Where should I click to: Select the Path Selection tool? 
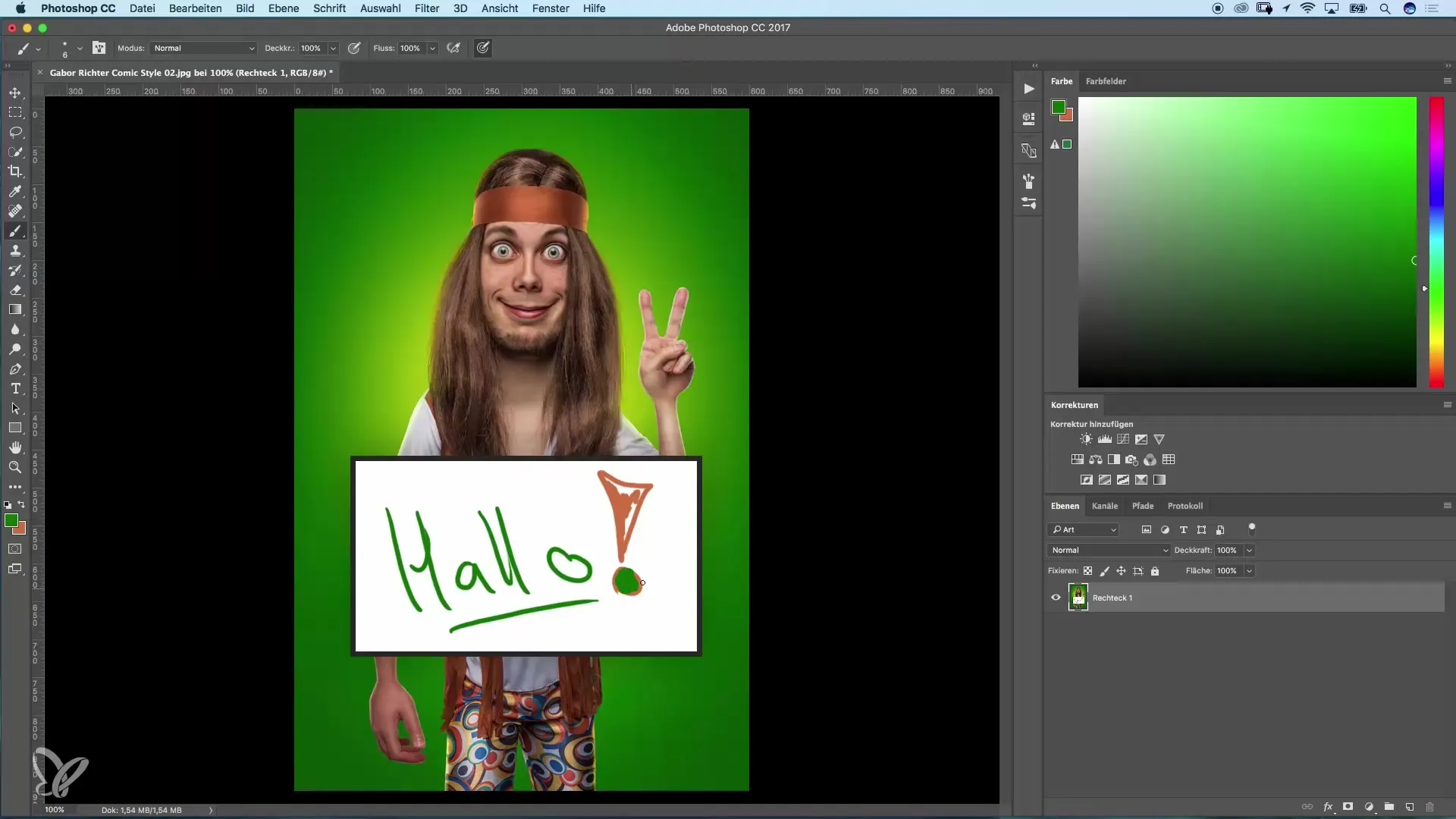[x=15, y=408]
